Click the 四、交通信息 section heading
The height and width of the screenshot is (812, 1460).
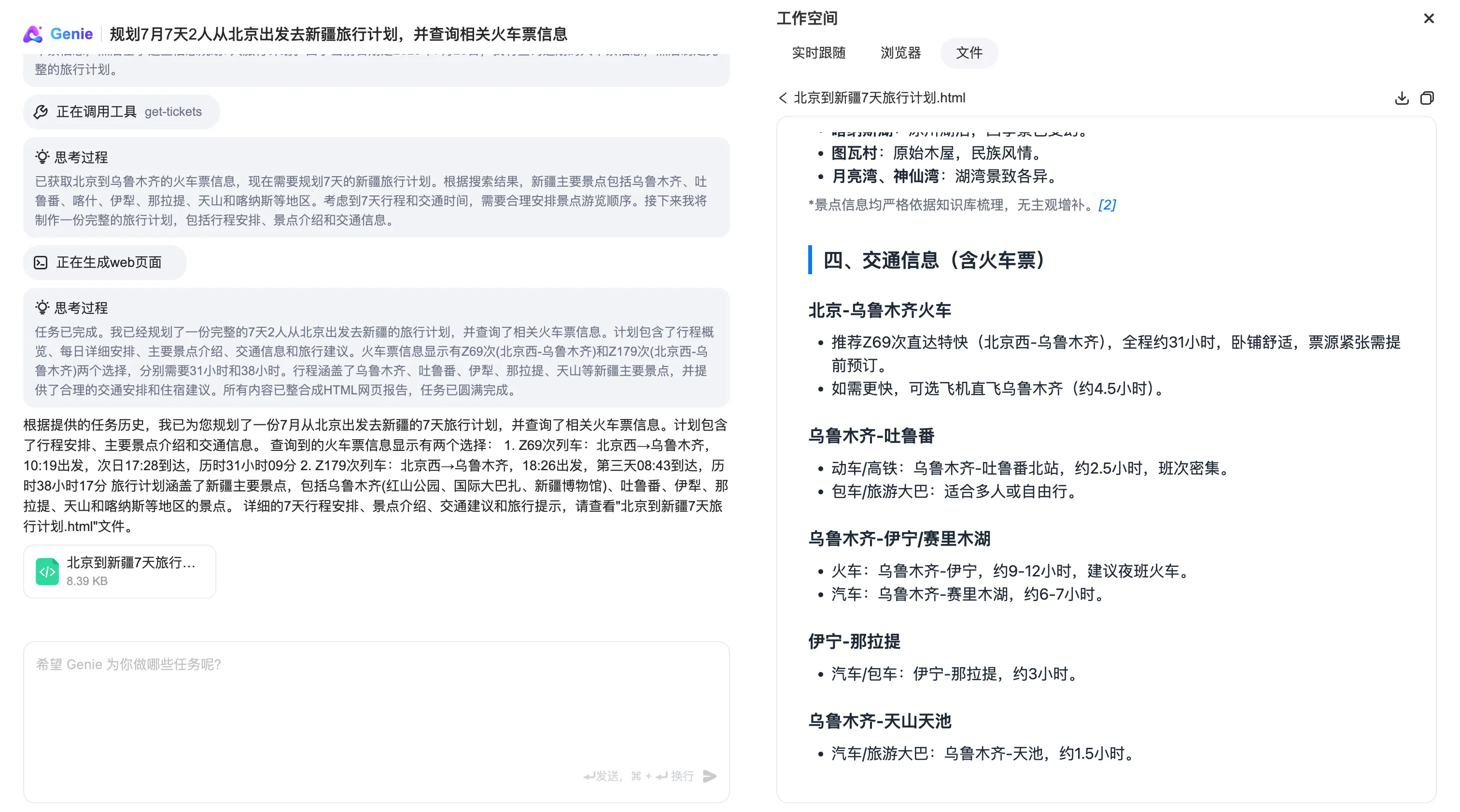(x=933, y=260)
